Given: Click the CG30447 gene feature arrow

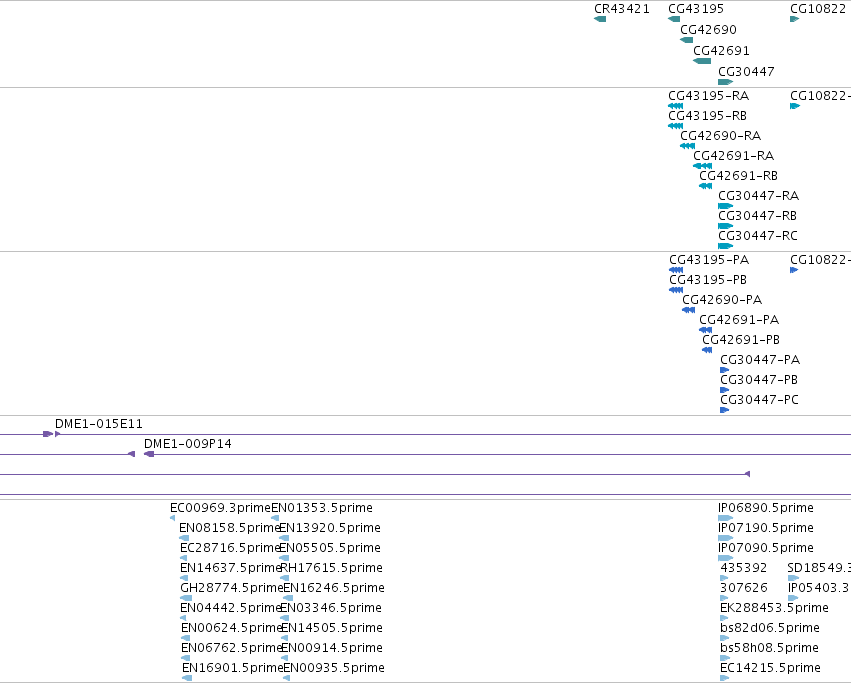Looking at the screenshot, I should 726,82.
